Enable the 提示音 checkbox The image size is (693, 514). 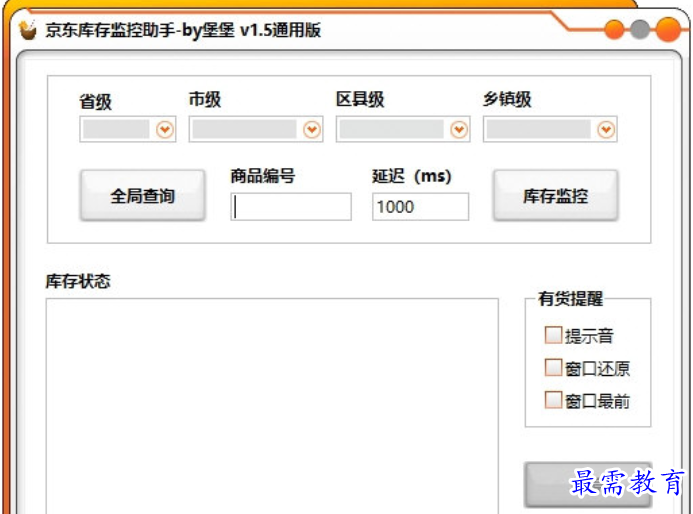click(x=553, y=335)
